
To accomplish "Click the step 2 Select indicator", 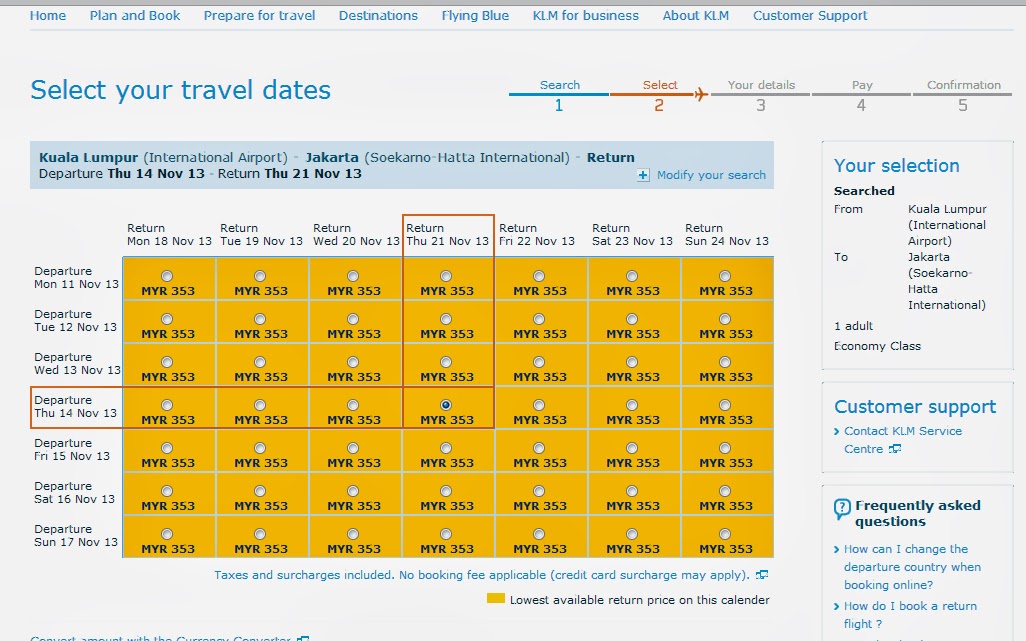I will 660,94.
